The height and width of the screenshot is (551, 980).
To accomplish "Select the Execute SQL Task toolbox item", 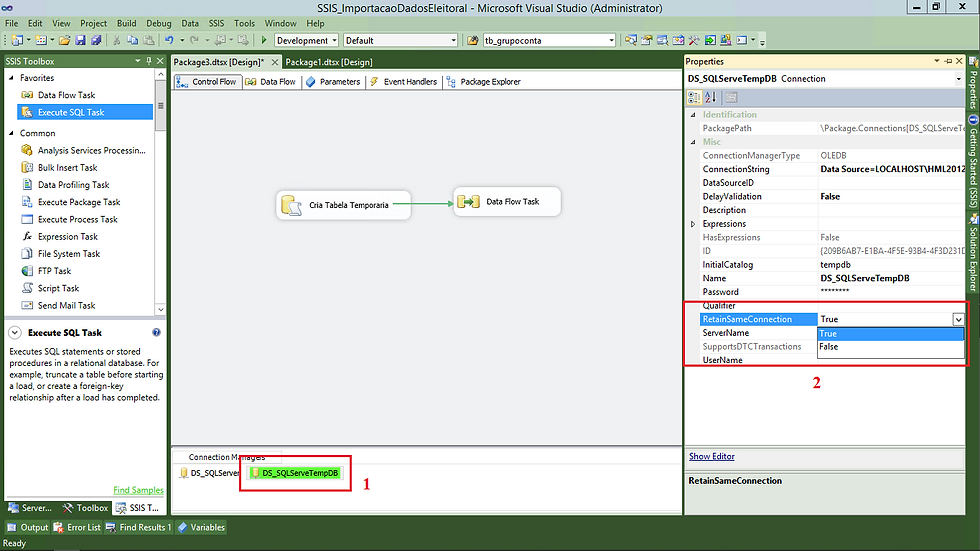I will (x=85, y=112).
